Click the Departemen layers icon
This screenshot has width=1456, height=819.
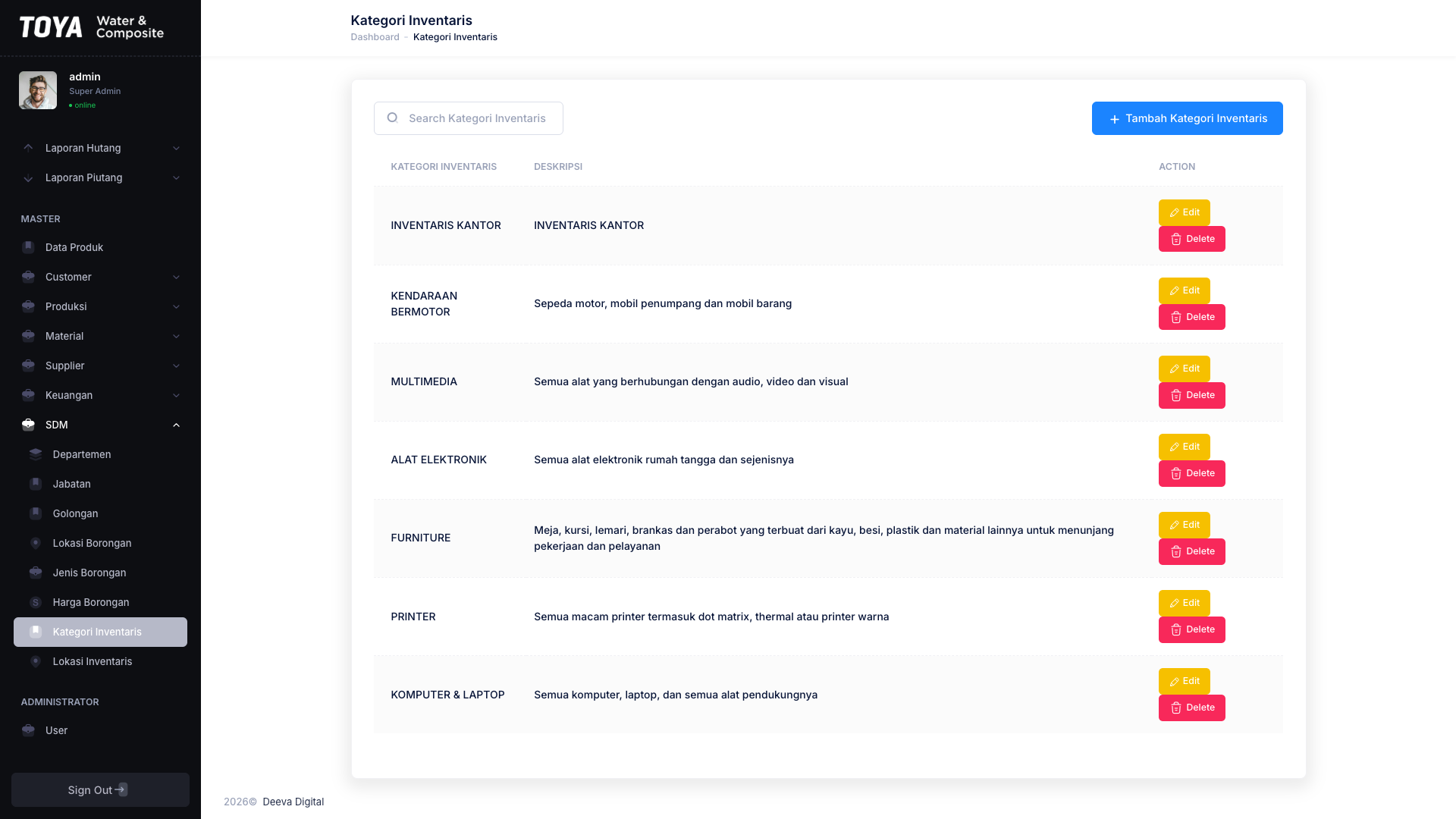tap(36, 454)
